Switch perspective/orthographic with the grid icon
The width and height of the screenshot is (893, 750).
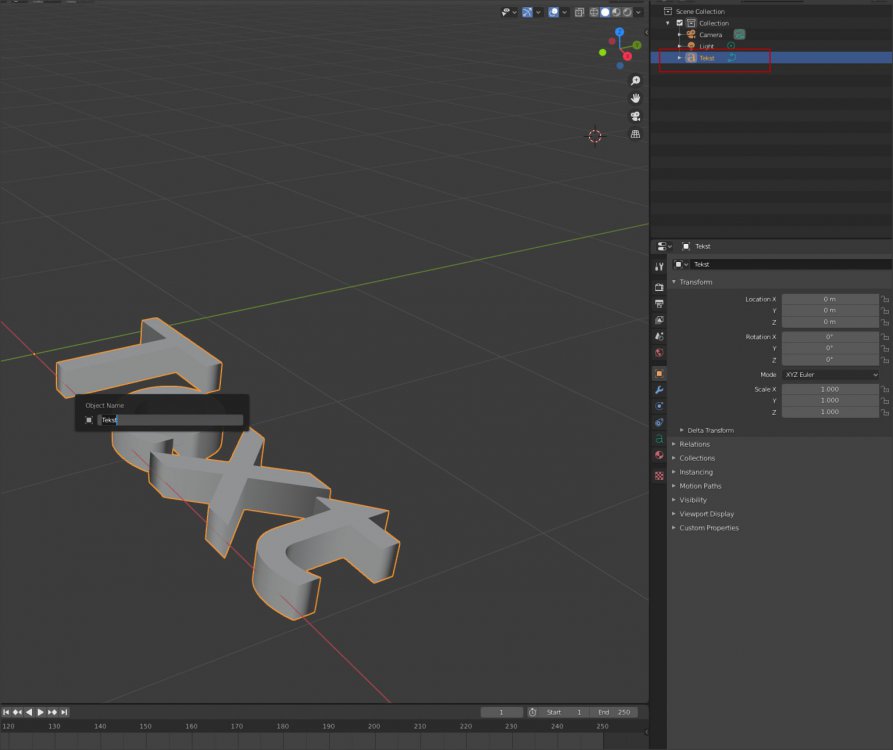point(635,134)
